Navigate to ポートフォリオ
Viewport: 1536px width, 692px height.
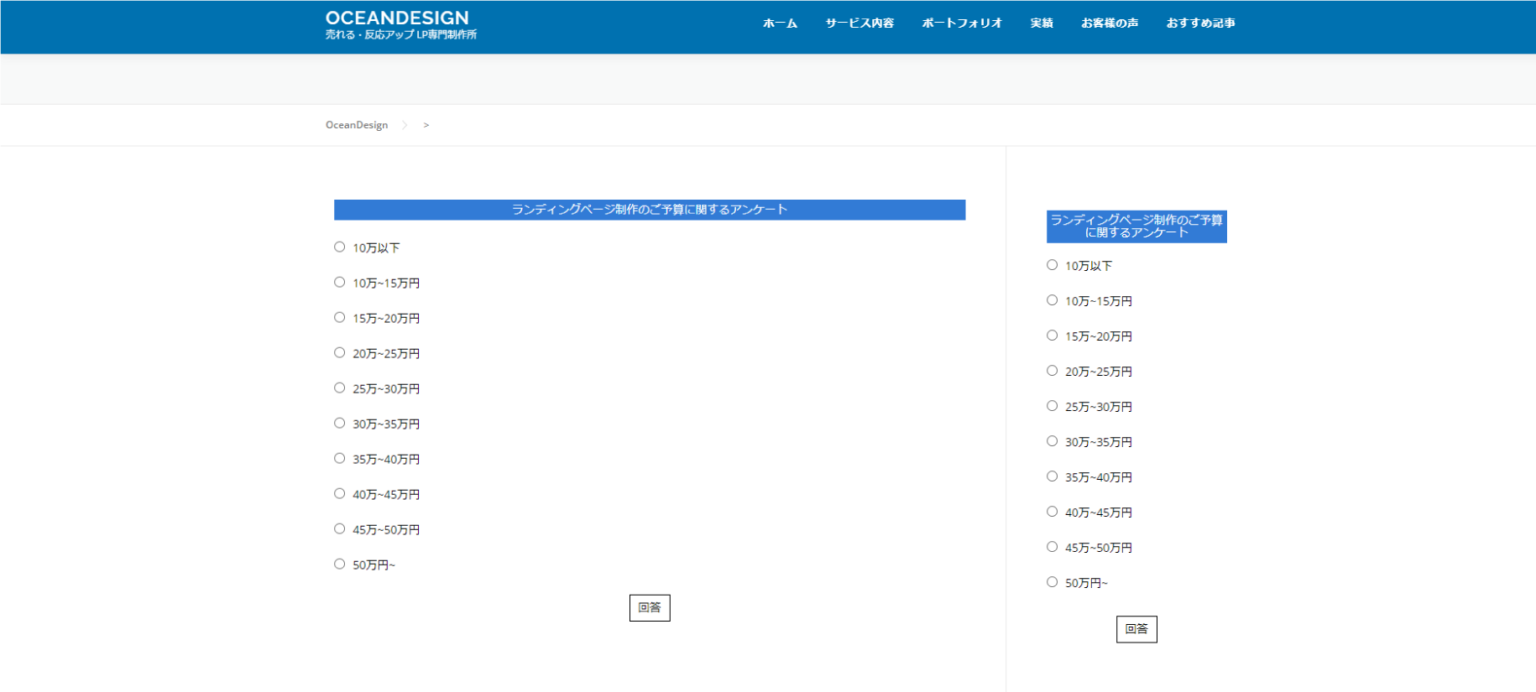coord(961,22)
